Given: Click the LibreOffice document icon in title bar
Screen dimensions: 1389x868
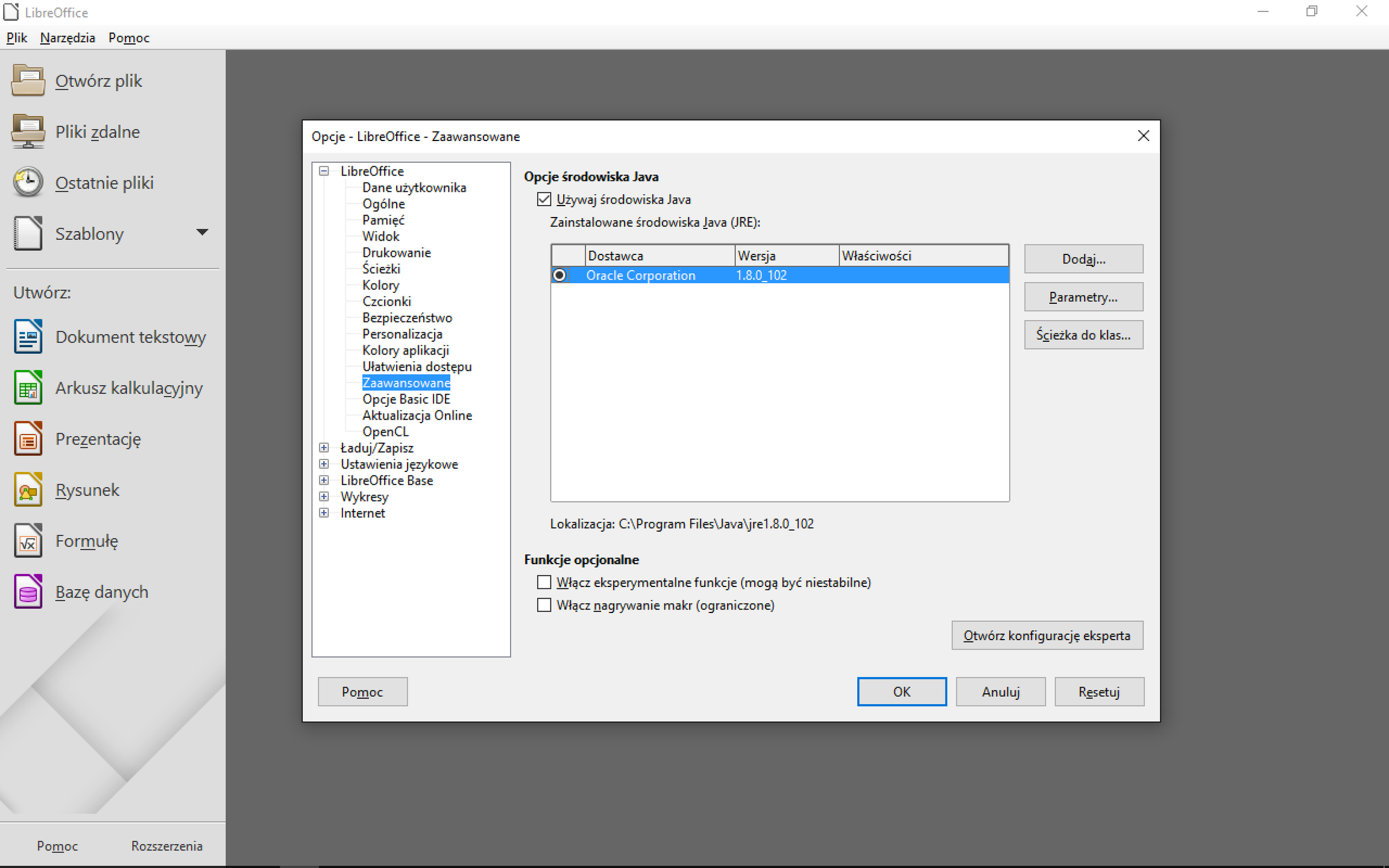Looking at the screenshot, I should click(11, 12).
